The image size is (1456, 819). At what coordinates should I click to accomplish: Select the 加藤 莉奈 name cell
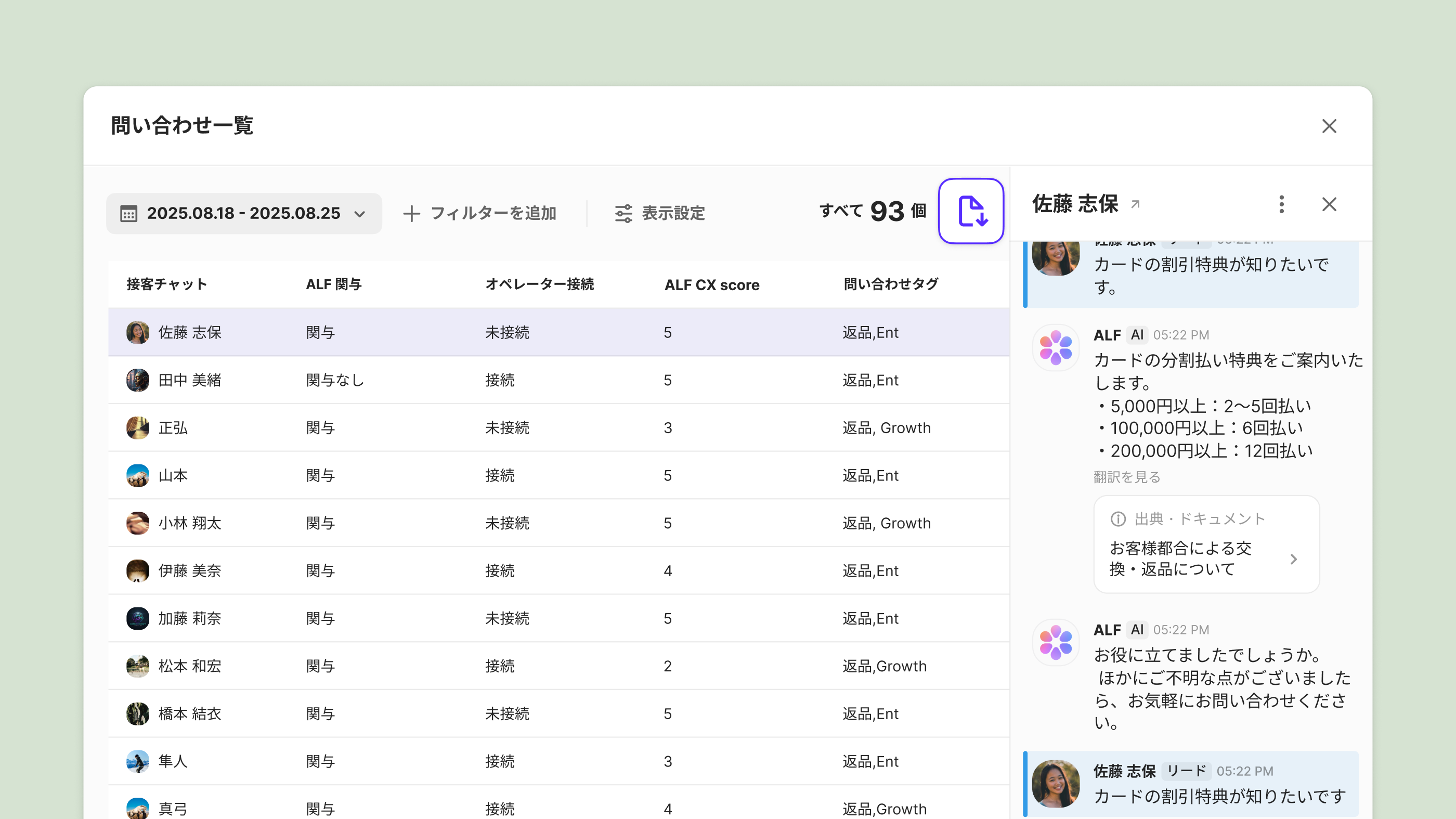(x=190, y=618)
